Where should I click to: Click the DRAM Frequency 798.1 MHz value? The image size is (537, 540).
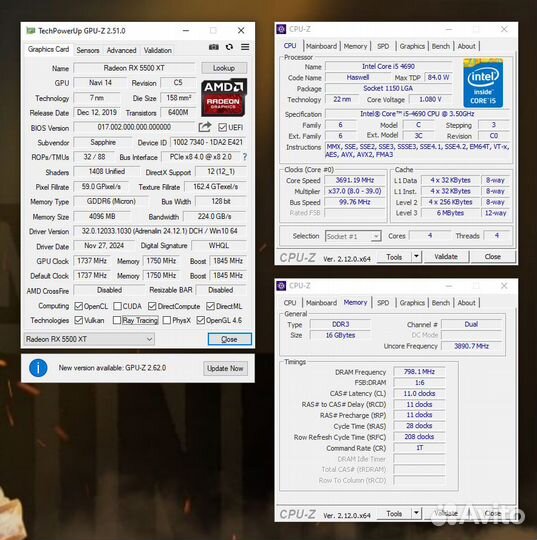419,372
